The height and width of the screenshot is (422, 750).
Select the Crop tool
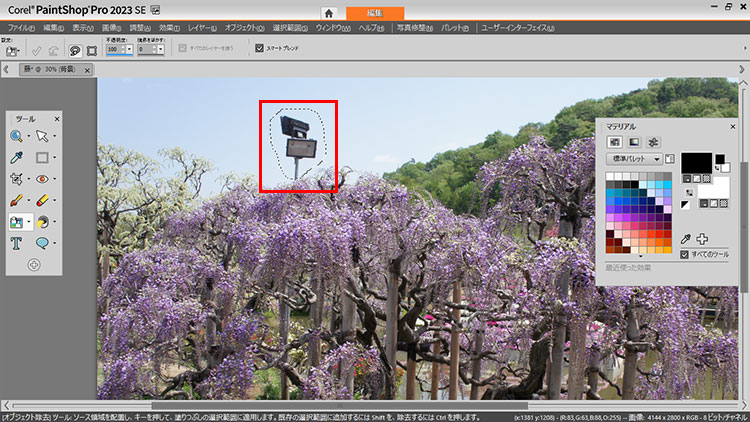point(17,178)
